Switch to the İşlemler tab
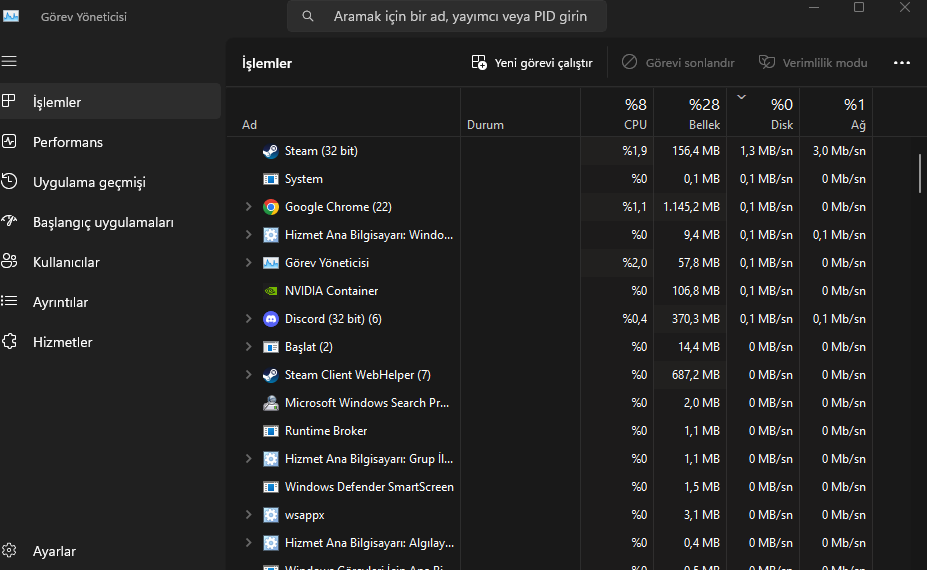The image size is (927, 570). tap(111, 102)
